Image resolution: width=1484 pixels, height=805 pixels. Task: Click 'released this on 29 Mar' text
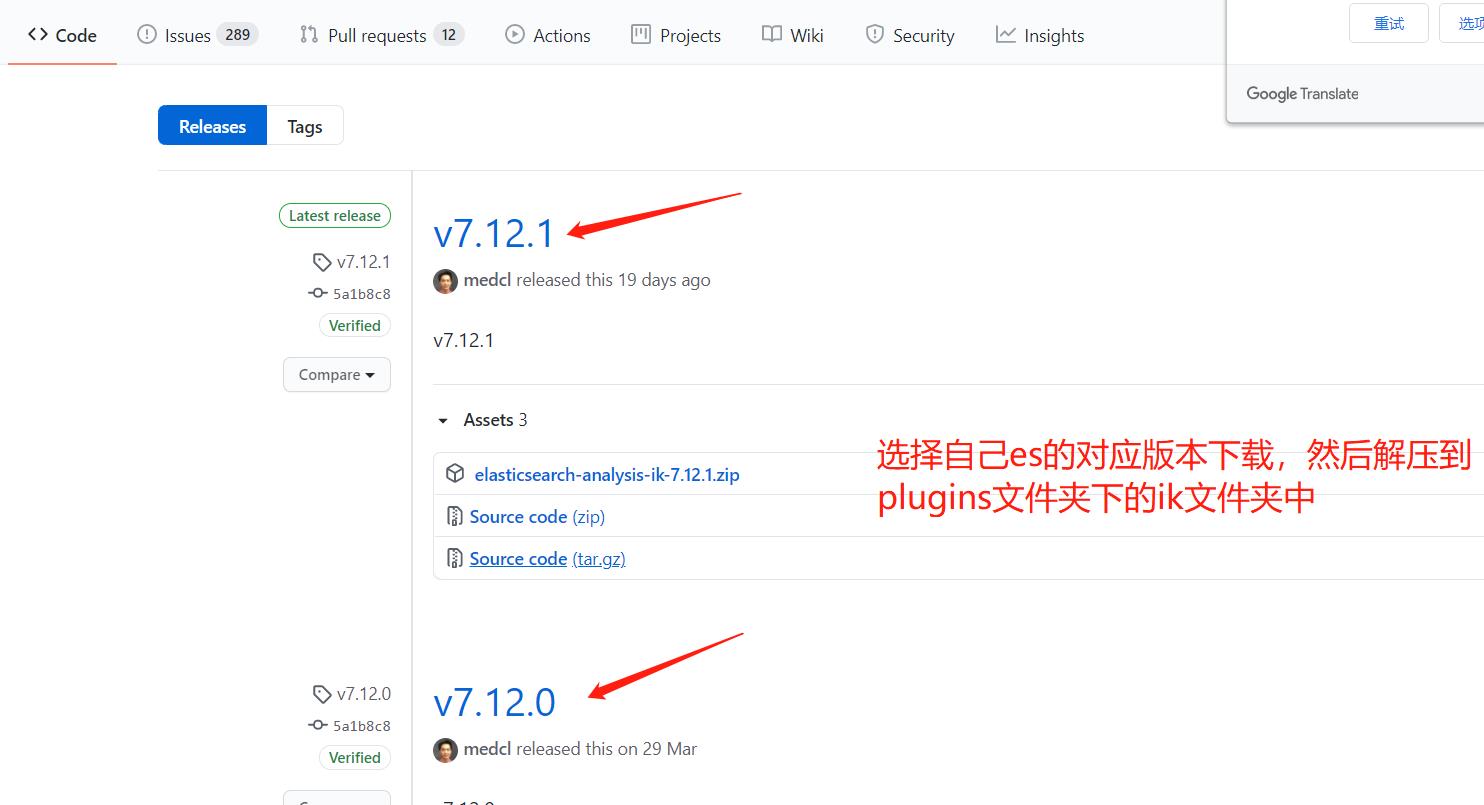pos(607,749)
